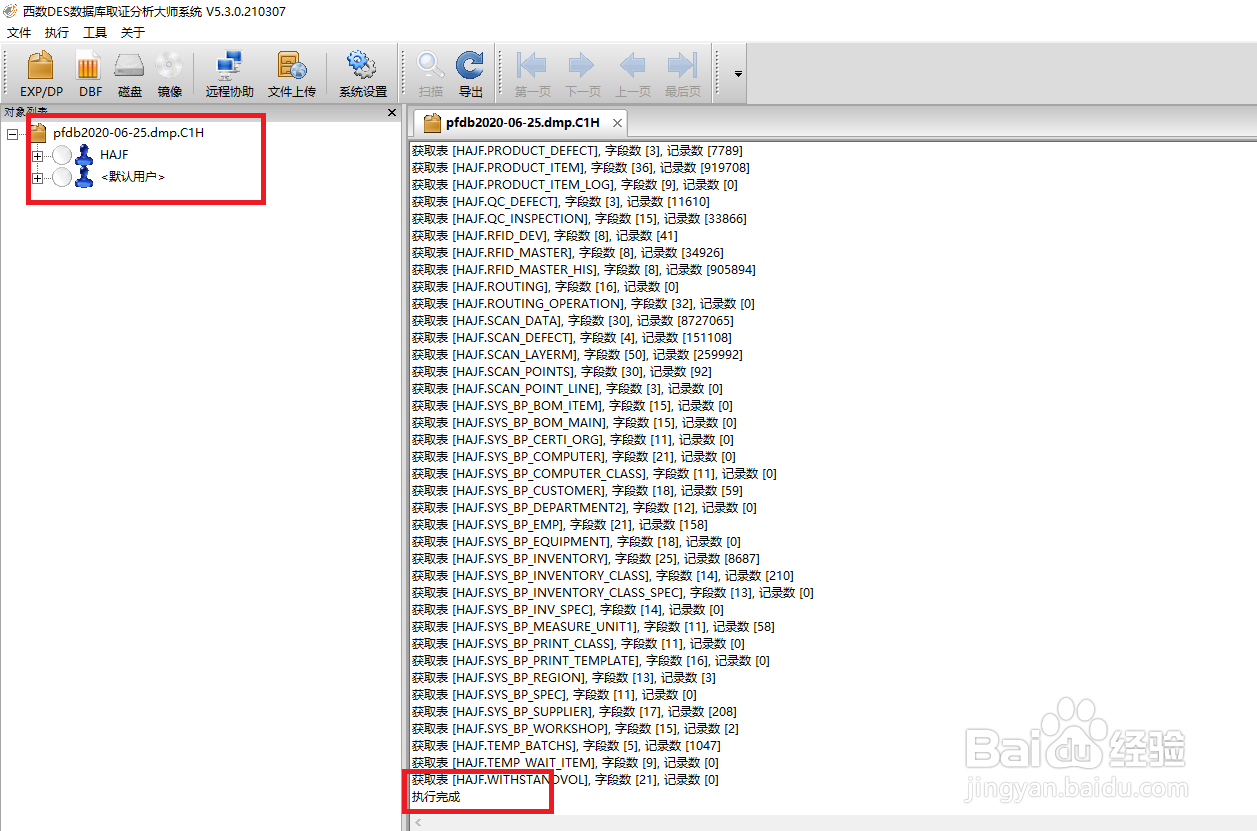
Task: Click the log line HAJF.TEMP_BATCHS
Action: [x=567, y=745]
